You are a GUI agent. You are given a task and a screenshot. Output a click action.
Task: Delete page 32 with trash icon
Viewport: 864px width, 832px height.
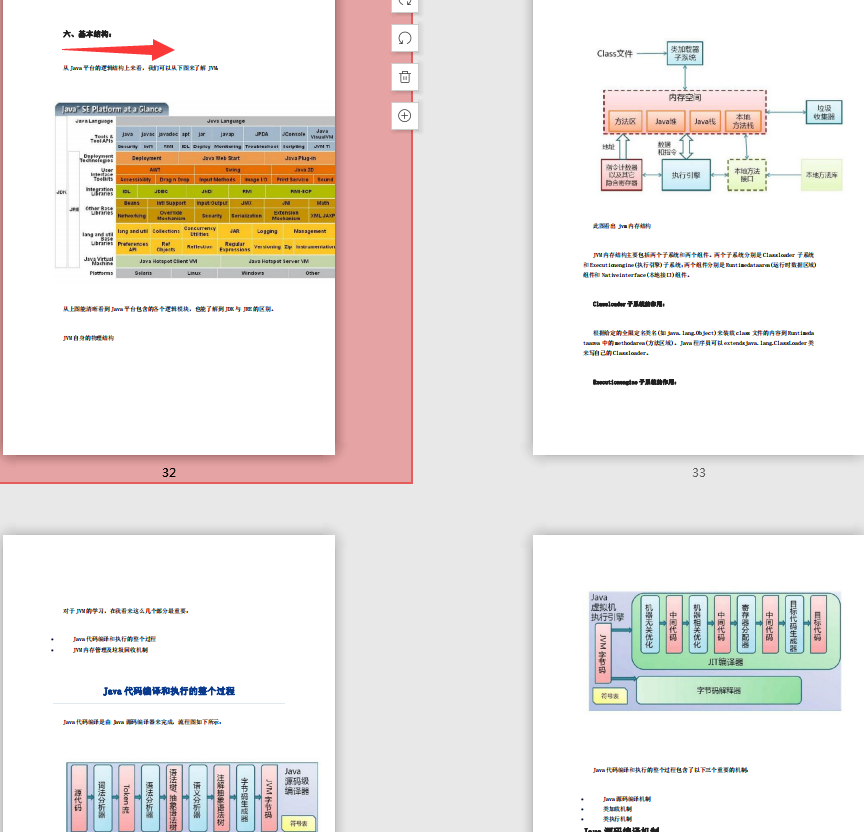click(x=404, y=77)
